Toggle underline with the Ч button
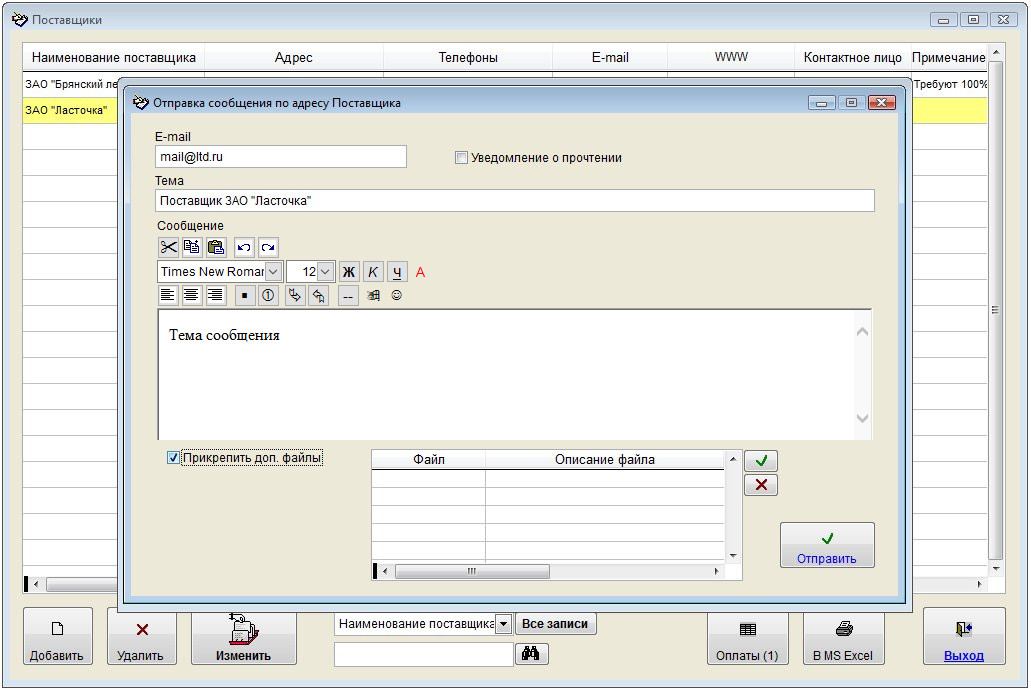 (397, 272)
